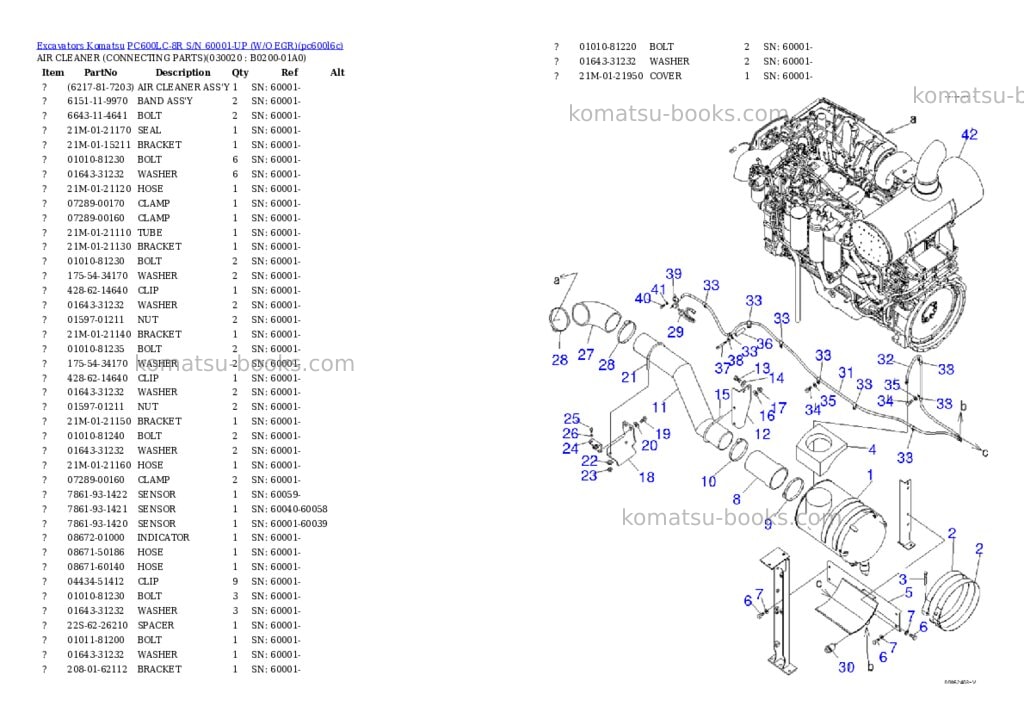Click callout 42 on the diagram

point(969,135)
